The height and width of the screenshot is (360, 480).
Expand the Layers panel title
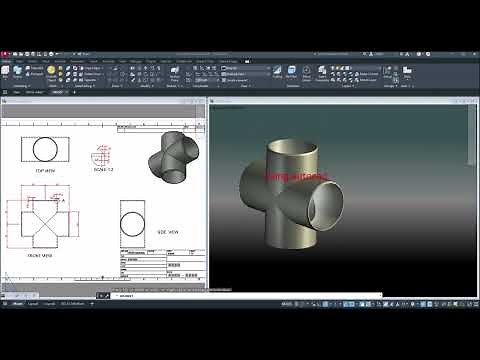point(347,86)
